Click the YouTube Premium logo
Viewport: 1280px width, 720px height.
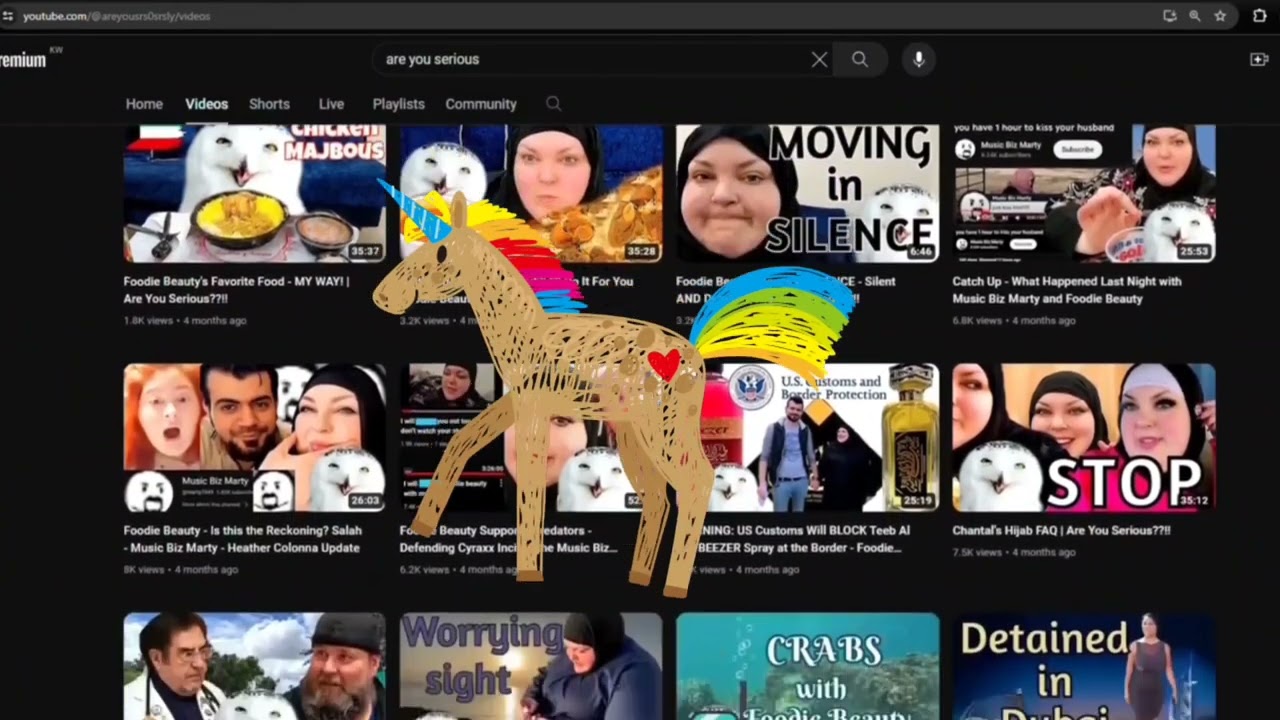22,60
